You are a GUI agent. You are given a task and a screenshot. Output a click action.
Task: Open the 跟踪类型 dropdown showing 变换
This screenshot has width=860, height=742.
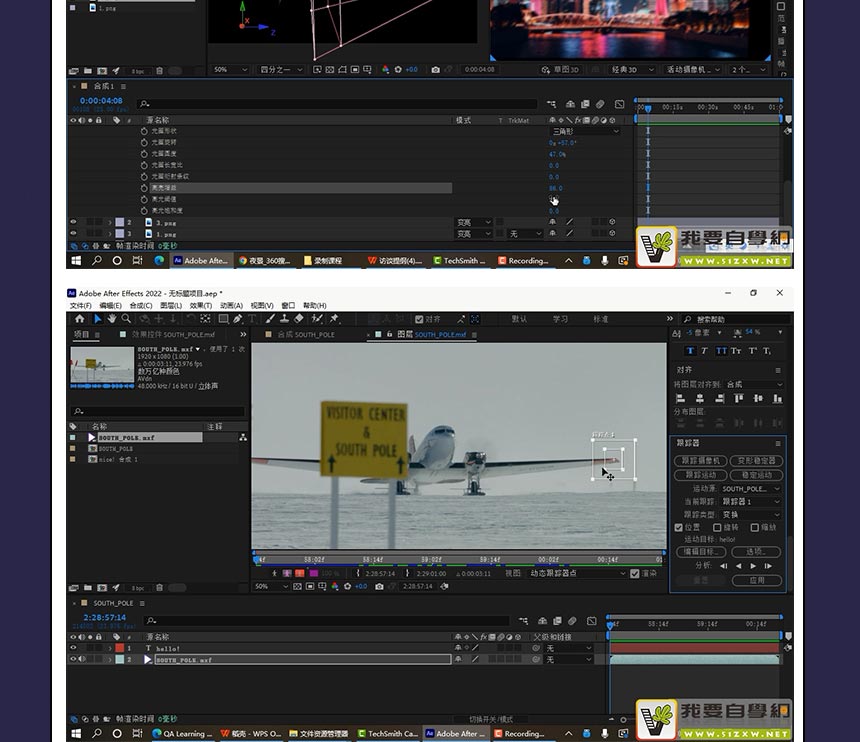(750, 514)
